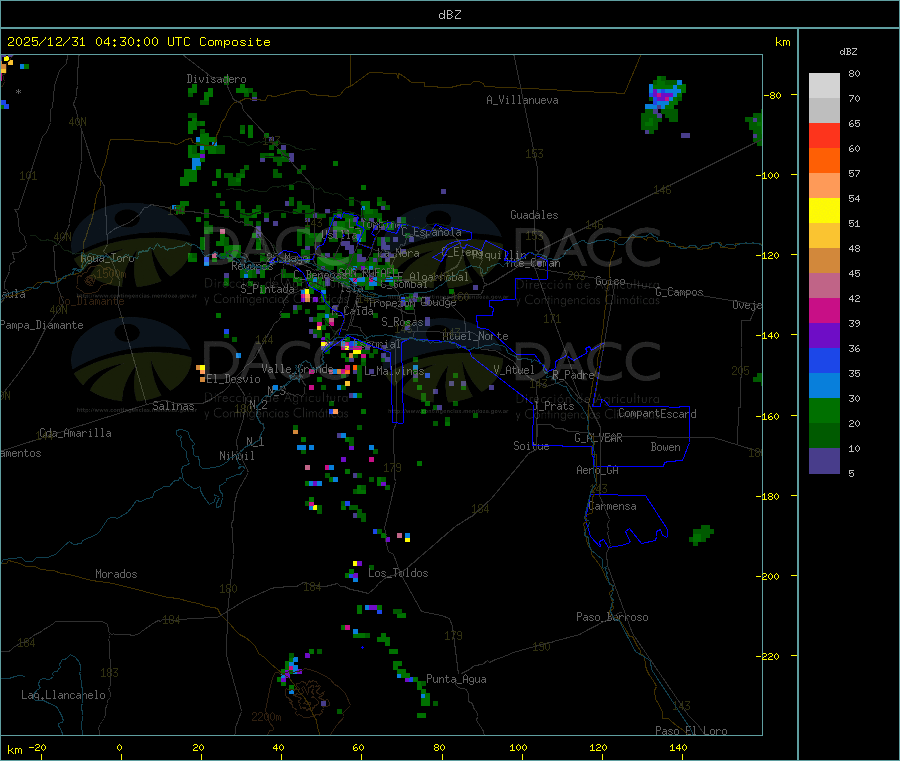This screenshot has width=900, height=761.
Task: Click the Paso_Barroso map label
Action: 612,617
